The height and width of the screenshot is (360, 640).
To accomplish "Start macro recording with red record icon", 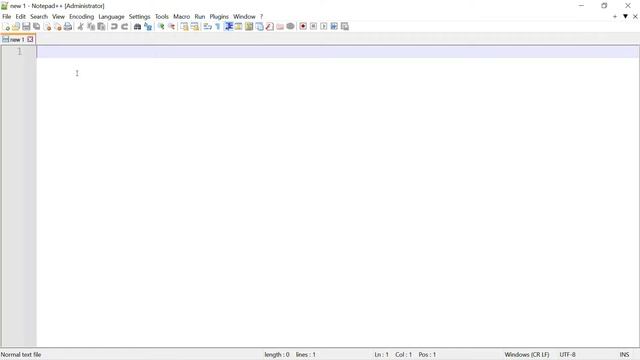I will point(303,27).
